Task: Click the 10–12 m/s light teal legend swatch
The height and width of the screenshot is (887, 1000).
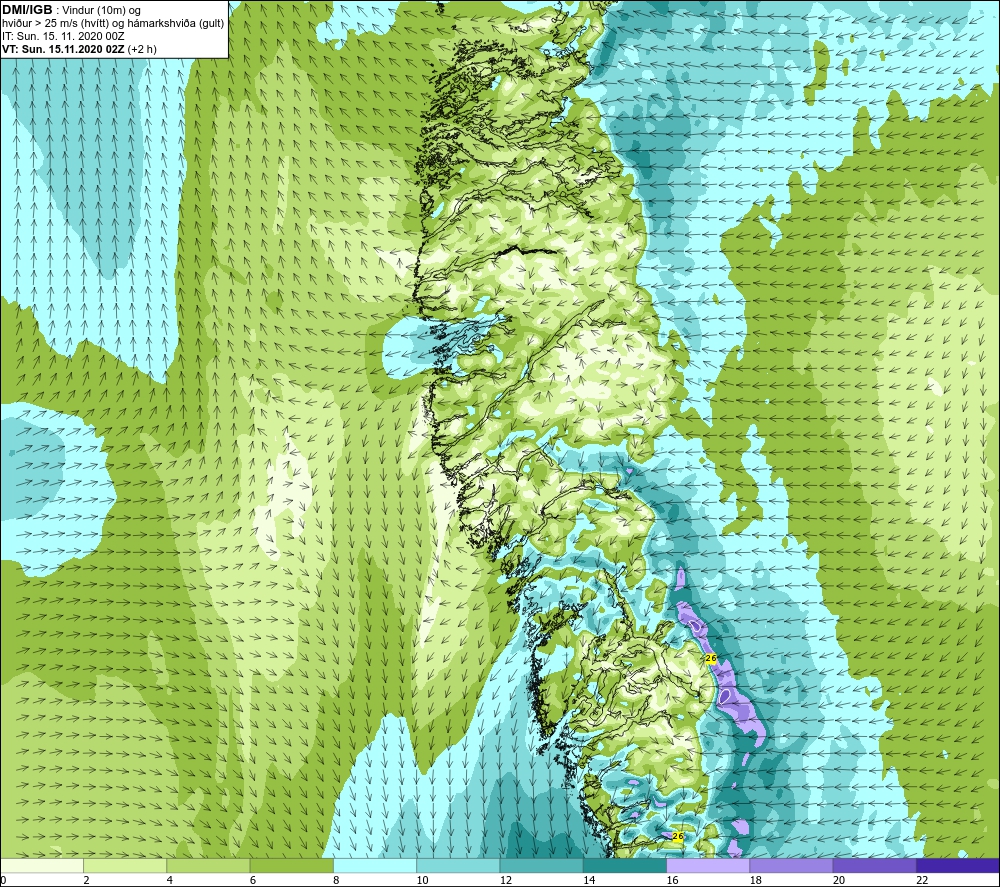Action: tap(458, 866)
